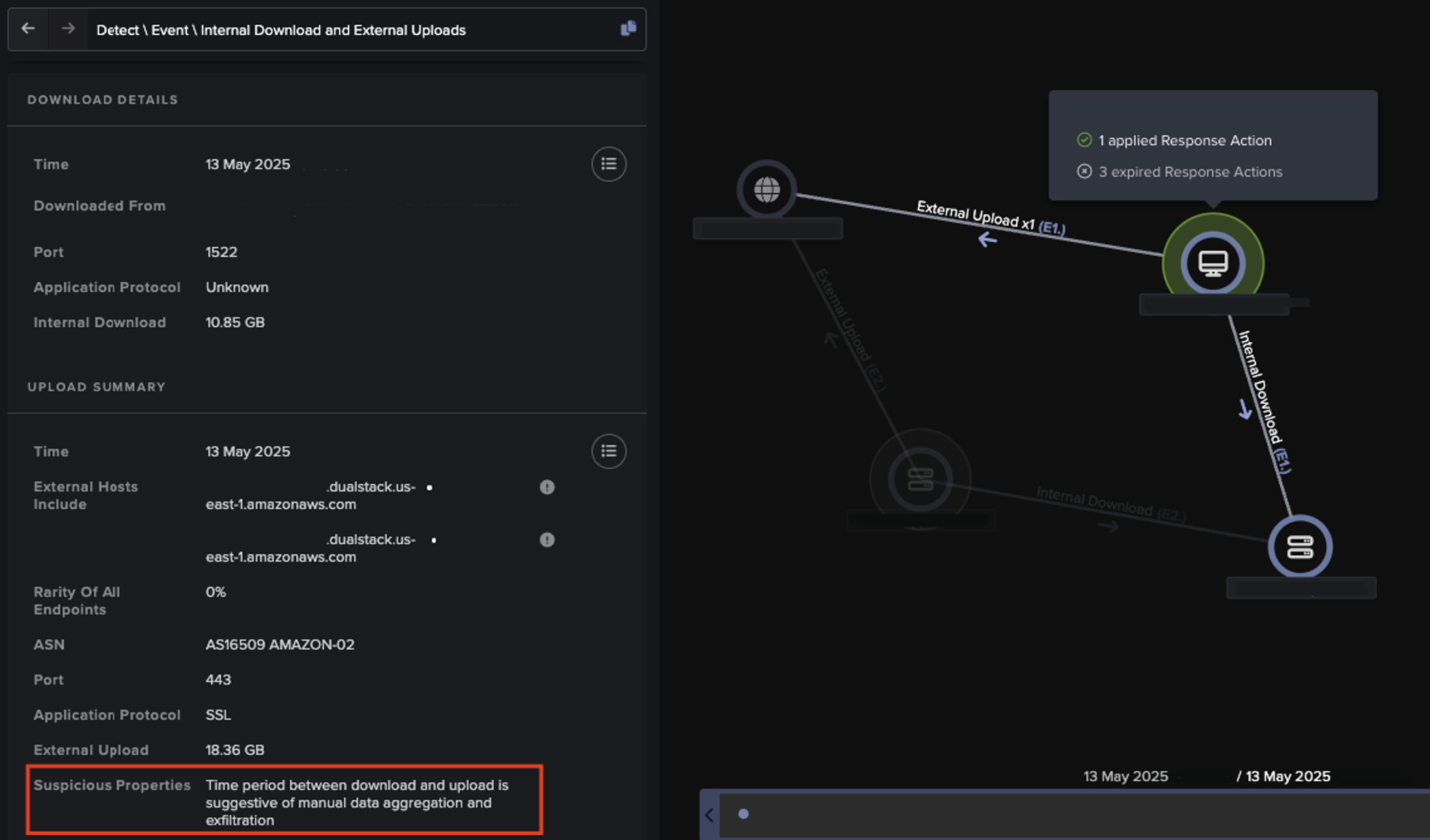Click the redacted label under the bright server node
The image size is (1430, 840).
(x=1301, y=588)
